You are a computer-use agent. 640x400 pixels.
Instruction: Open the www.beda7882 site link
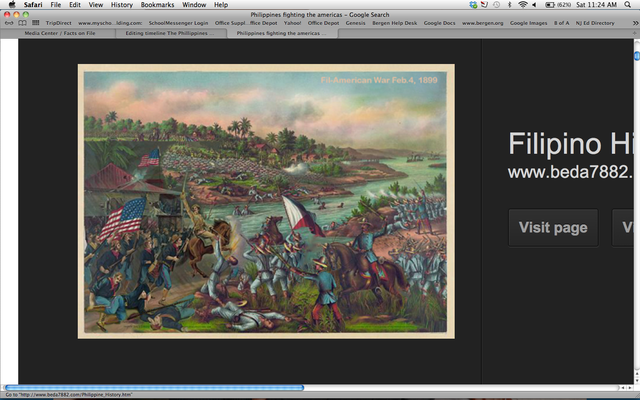point(570,172)
